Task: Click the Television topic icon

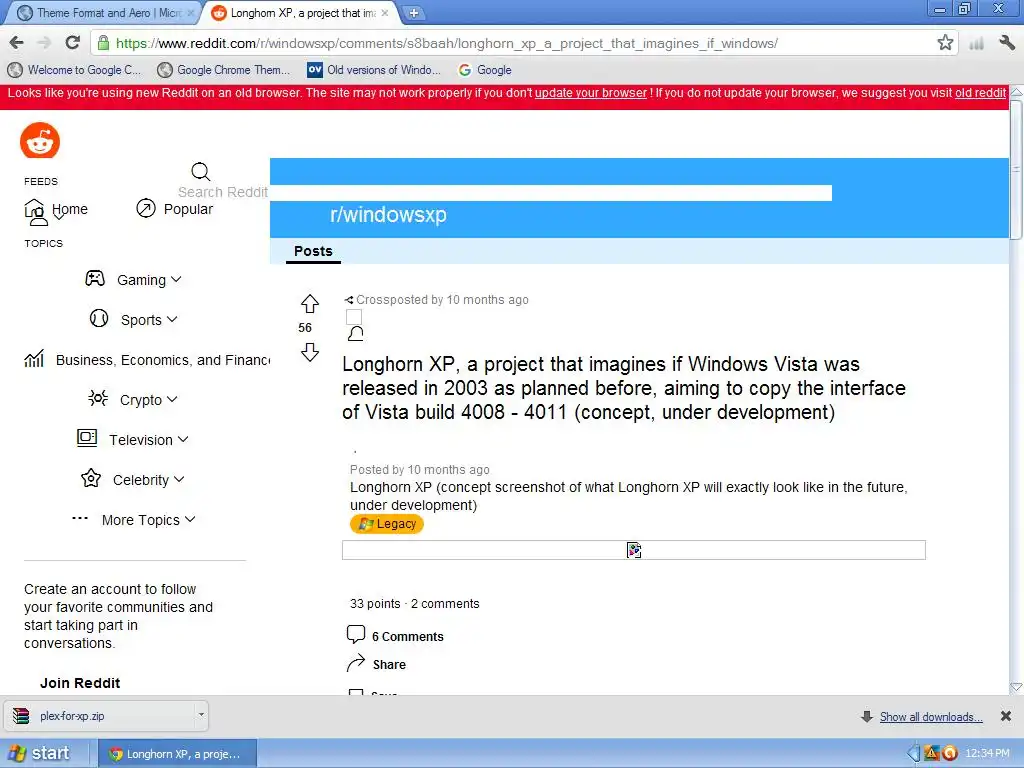Action: 87,438
